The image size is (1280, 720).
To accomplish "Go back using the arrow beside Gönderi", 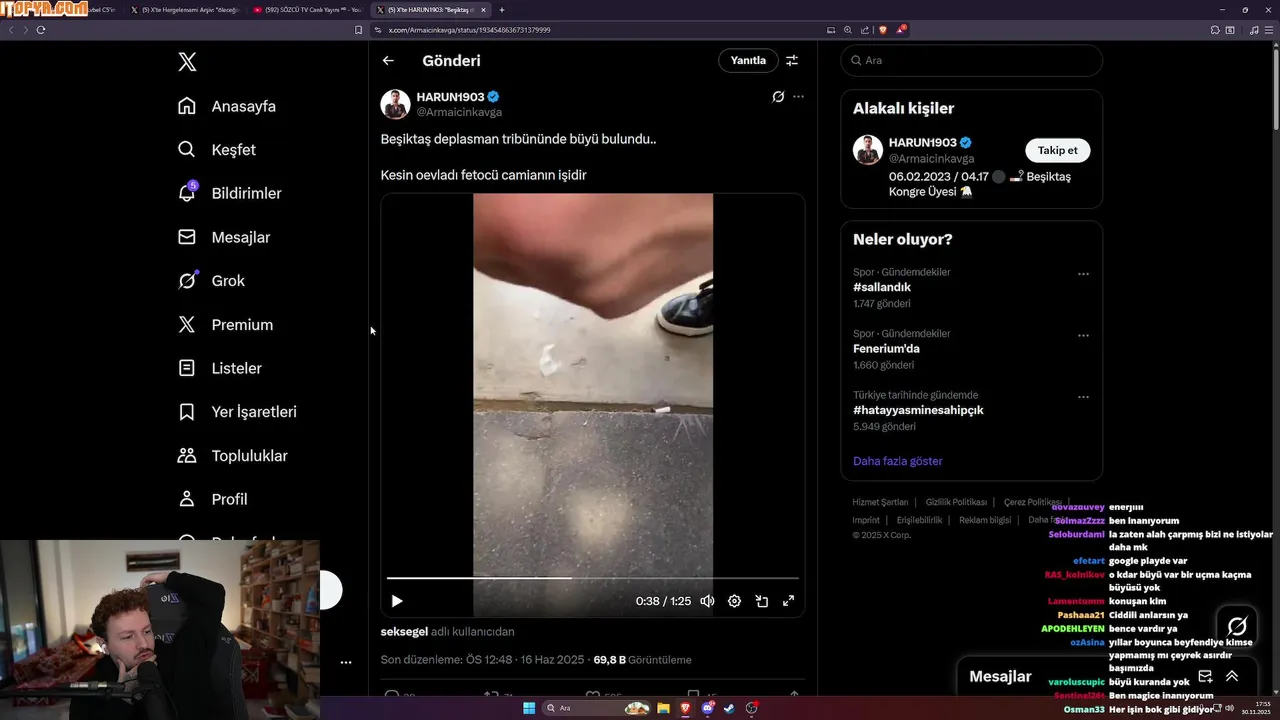I will (388, 60).
